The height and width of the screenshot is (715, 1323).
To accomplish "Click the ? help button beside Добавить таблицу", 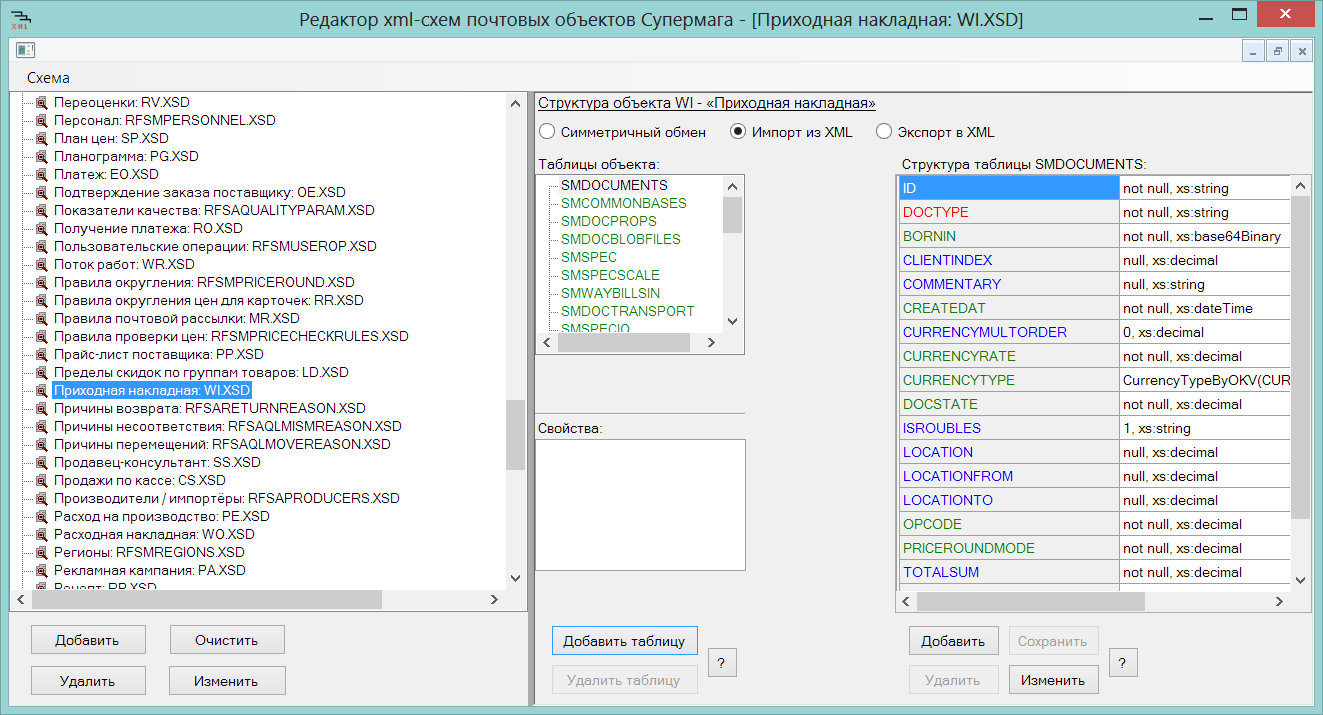I will (722, 662).
